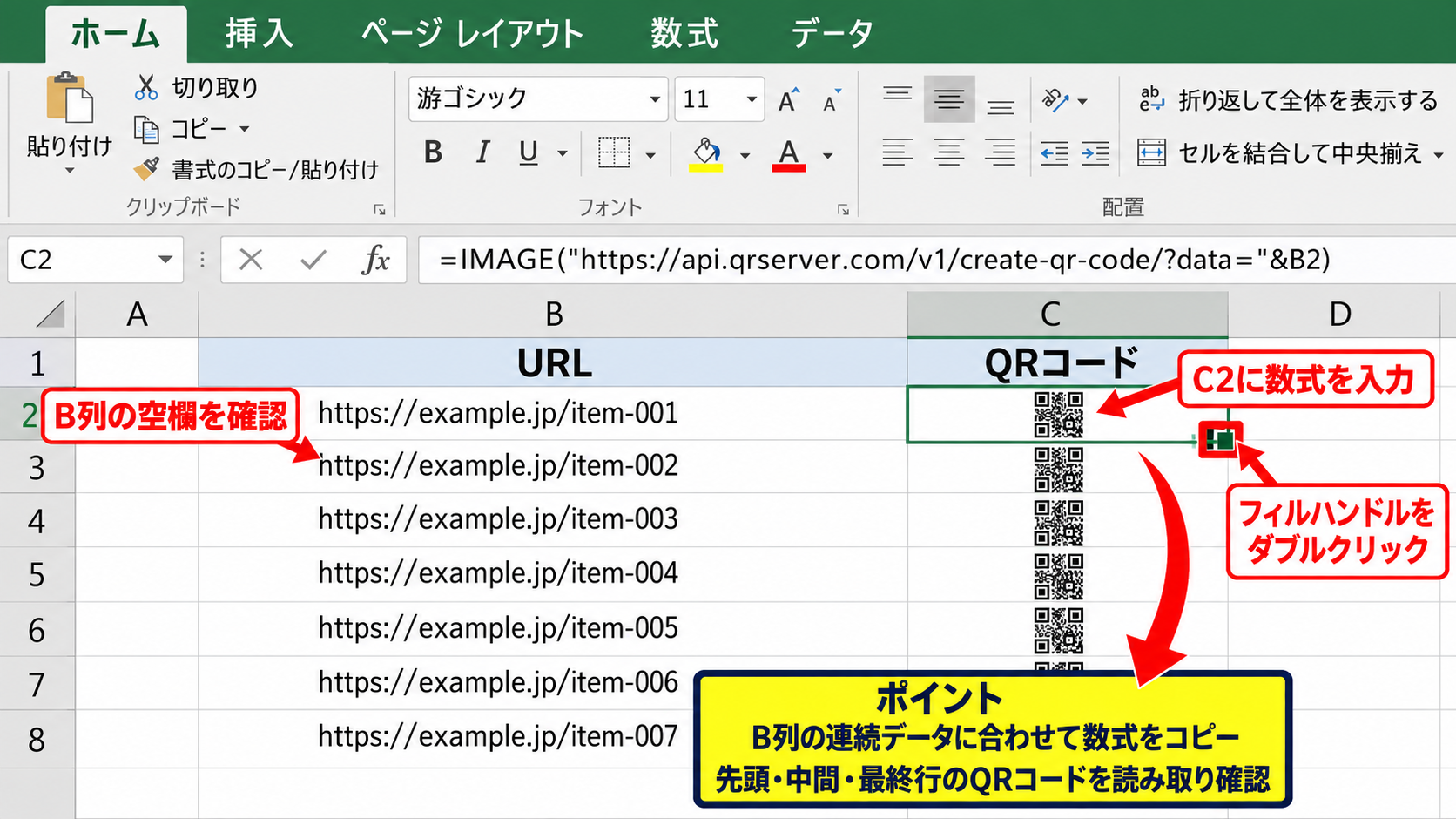
Task: Toggle center horizontal alignment
Action: click(x=948, y=153)
